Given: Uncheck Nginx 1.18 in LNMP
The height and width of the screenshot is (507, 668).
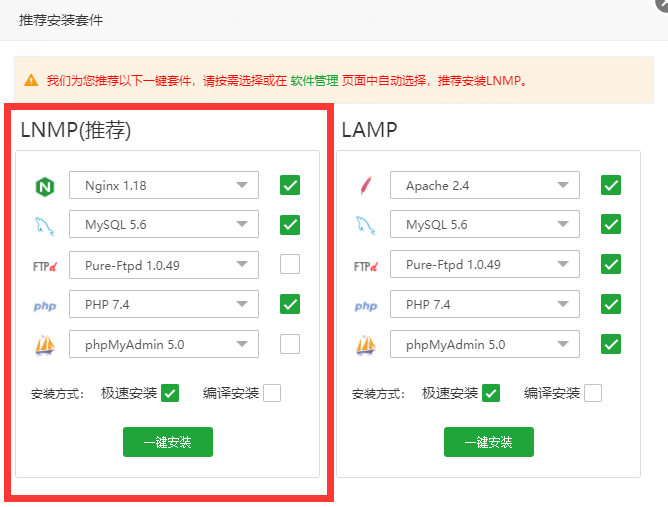Looking at the screenshot, I should (290, 185).
